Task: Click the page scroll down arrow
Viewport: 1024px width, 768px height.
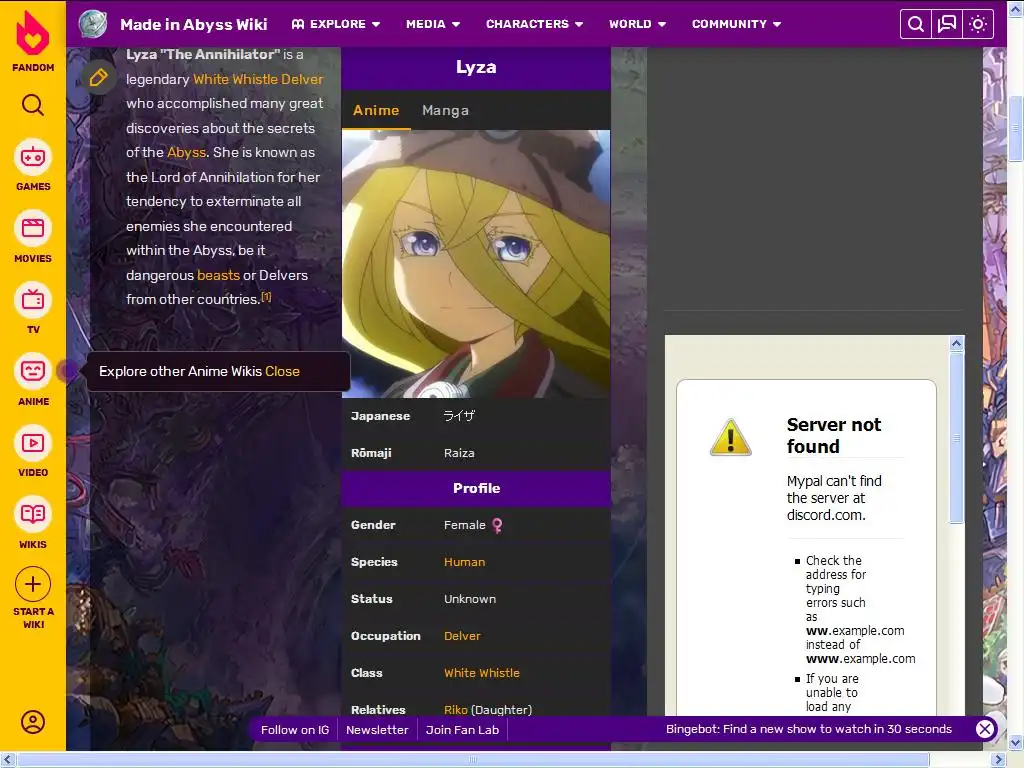Action: pos(1016,743)
